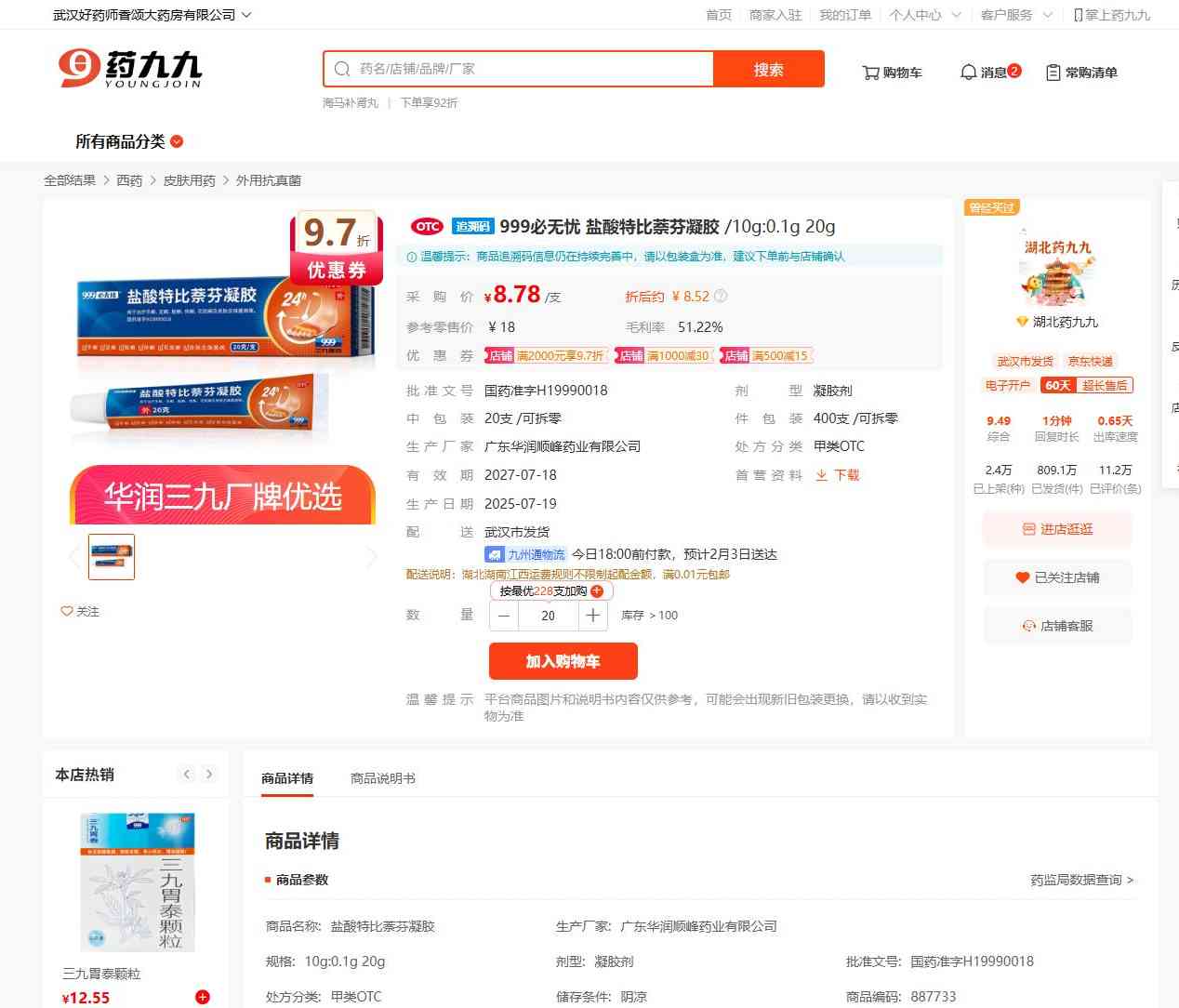This screenshot has height=1008, width=1179.
Task: Add 三九胃泰颗粒 to cart with plus icon
Action: tap(202, 997)
